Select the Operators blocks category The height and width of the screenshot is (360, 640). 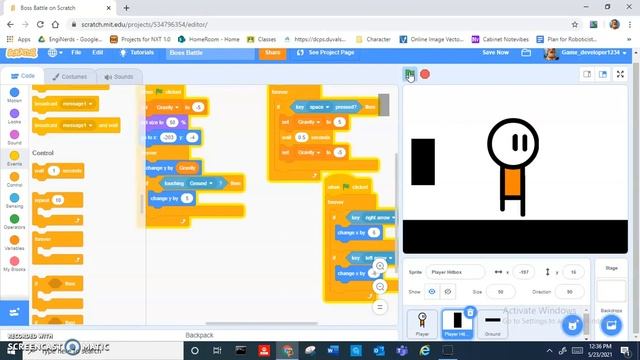point(14,222)
